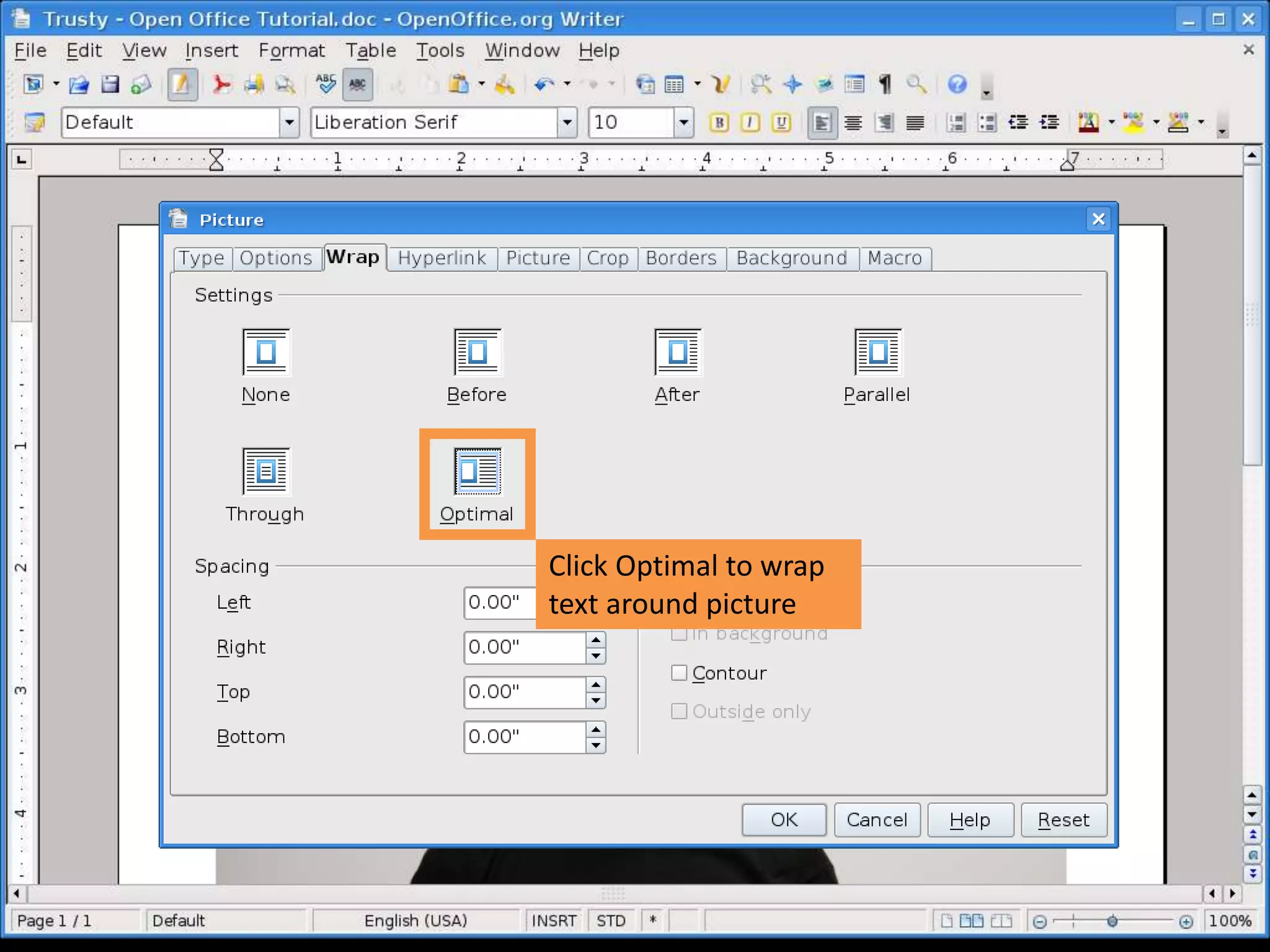Adjust the zoom slider in the status bar
The image size is (1270, 952).
(1112, 922)
